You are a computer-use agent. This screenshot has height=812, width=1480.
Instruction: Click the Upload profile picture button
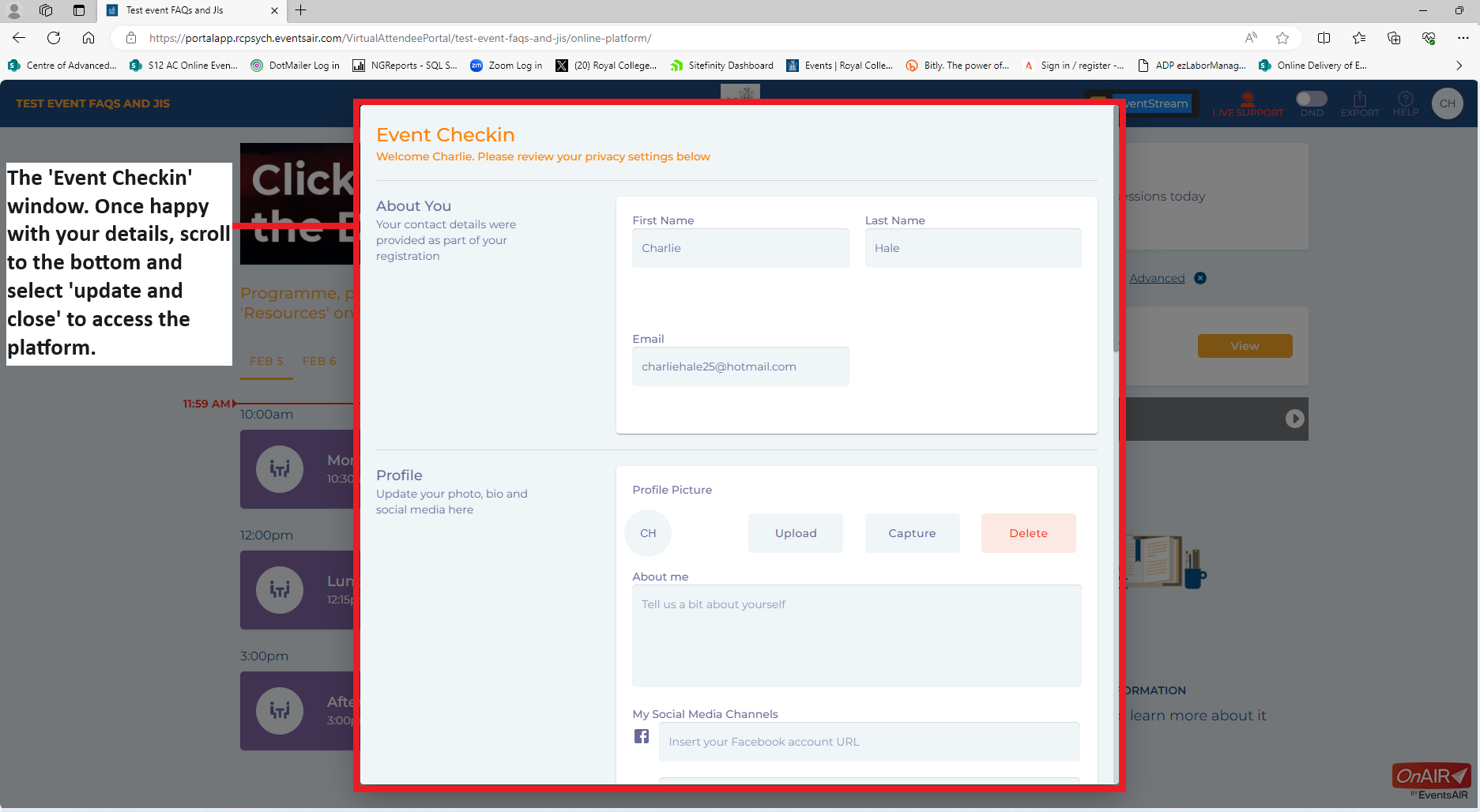point(795,533)
